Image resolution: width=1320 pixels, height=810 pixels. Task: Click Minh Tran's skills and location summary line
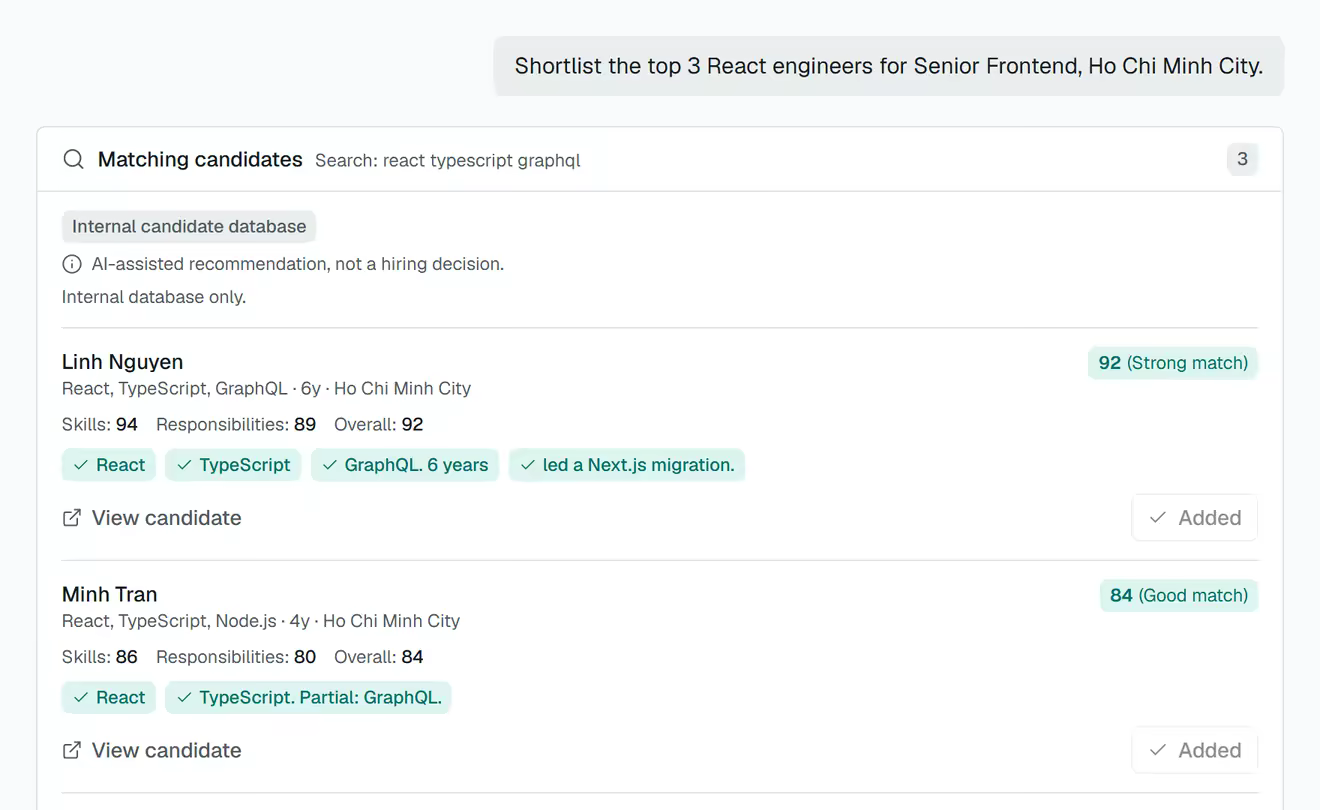pyautogui.click(x=261, y=621)
